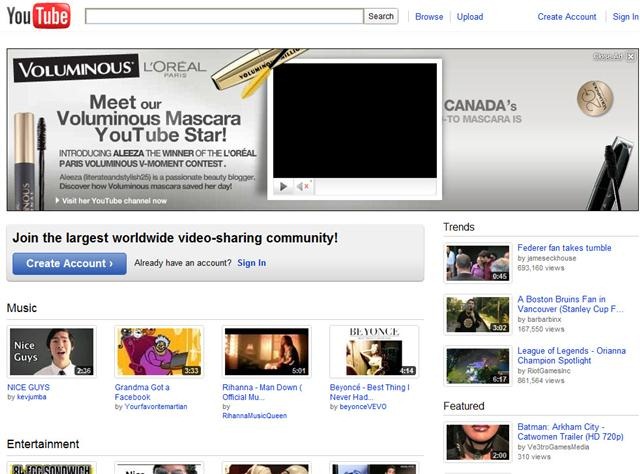Go to the Upload page

point(470,17)
